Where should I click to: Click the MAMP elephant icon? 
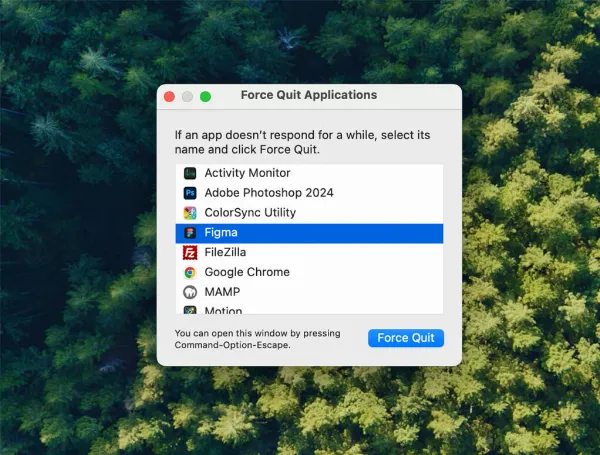tap(190, 292)
